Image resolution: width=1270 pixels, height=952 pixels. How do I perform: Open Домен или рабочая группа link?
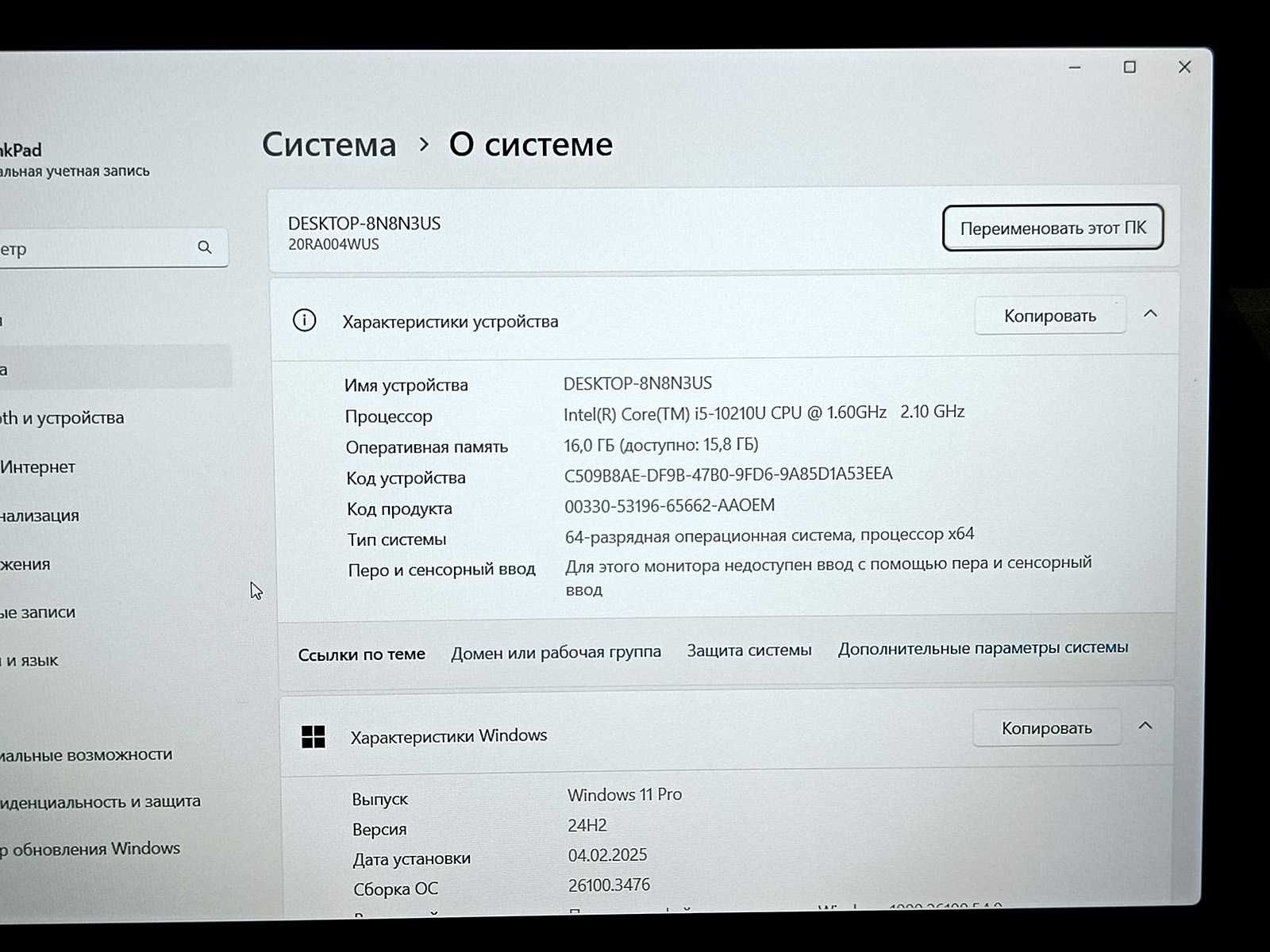click(x=556, y=652)
